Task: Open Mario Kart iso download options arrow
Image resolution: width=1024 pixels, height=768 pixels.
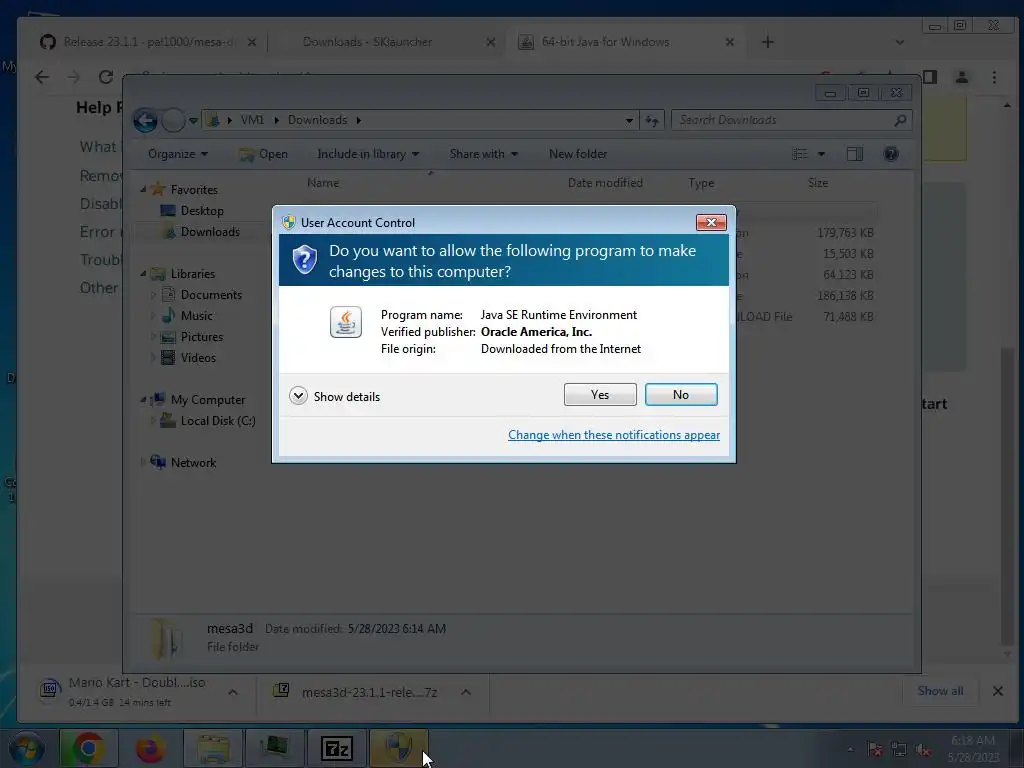Action: pos(233,692)
